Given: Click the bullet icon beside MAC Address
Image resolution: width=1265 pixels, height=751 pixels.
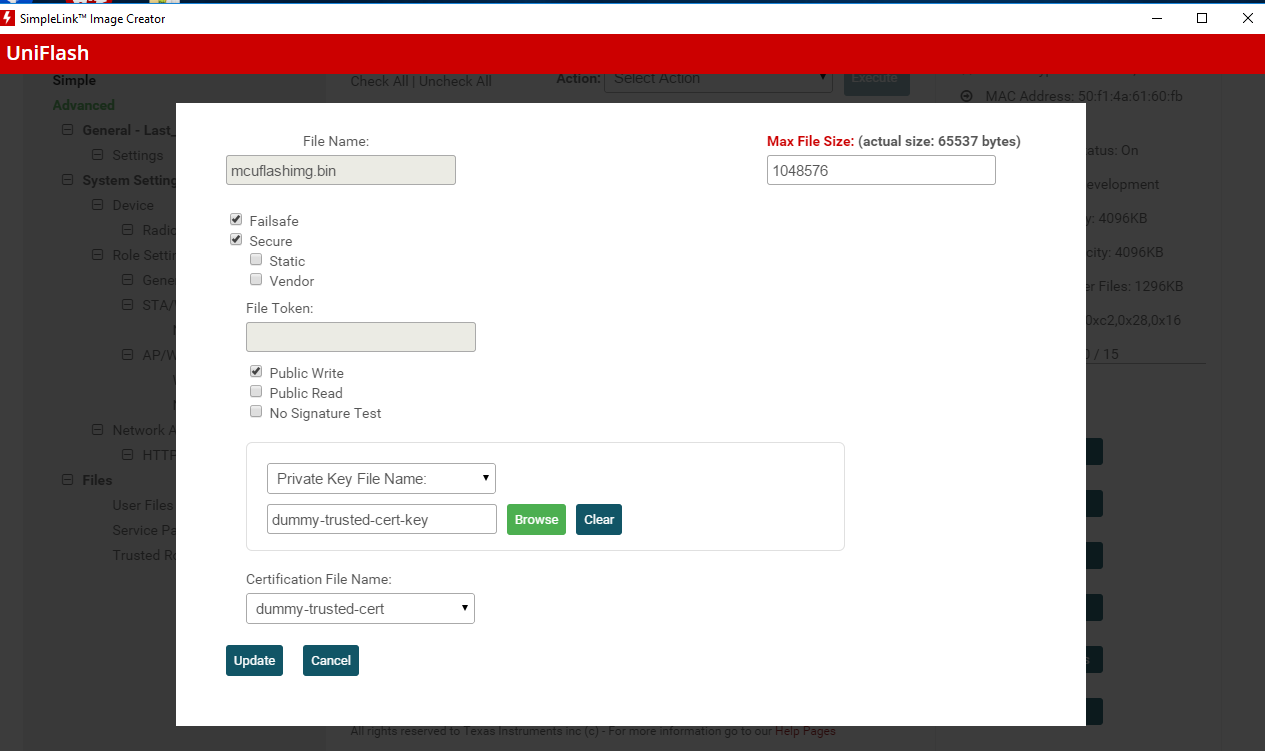Looking at the screenshot, I should click(966, 96).
